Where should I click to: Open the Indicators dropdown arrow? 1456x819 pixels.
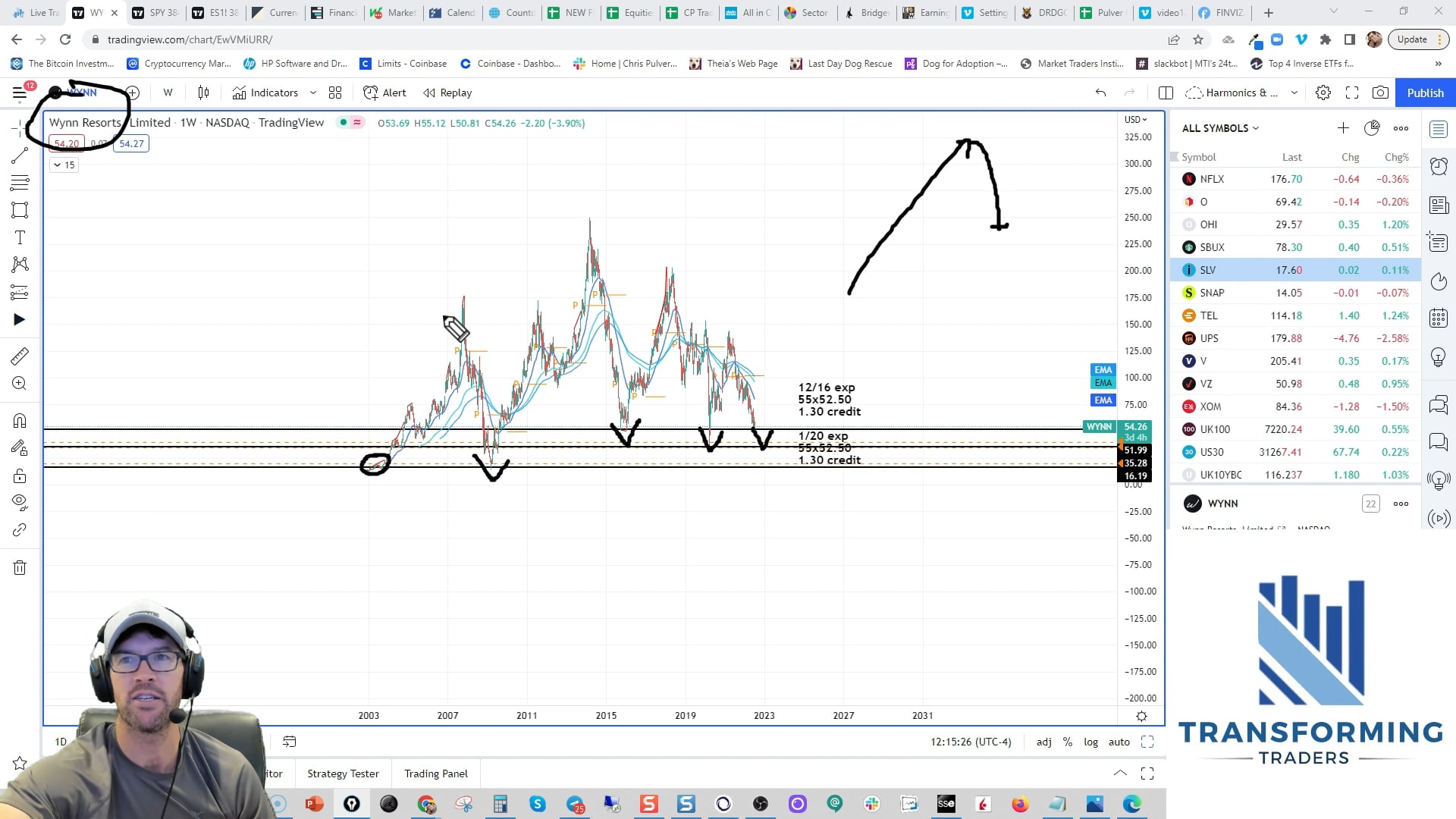coord(312,93)
